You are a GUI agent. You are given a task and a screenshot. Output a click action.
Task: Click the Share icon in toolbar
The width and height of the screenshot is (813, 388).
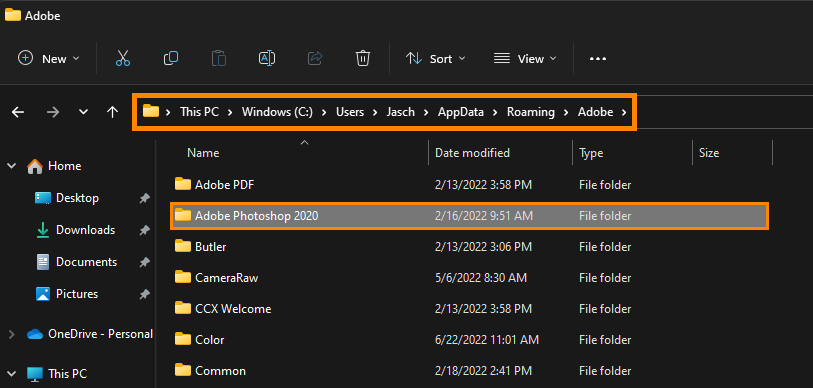pyautogui.click(x=315, y=58)
